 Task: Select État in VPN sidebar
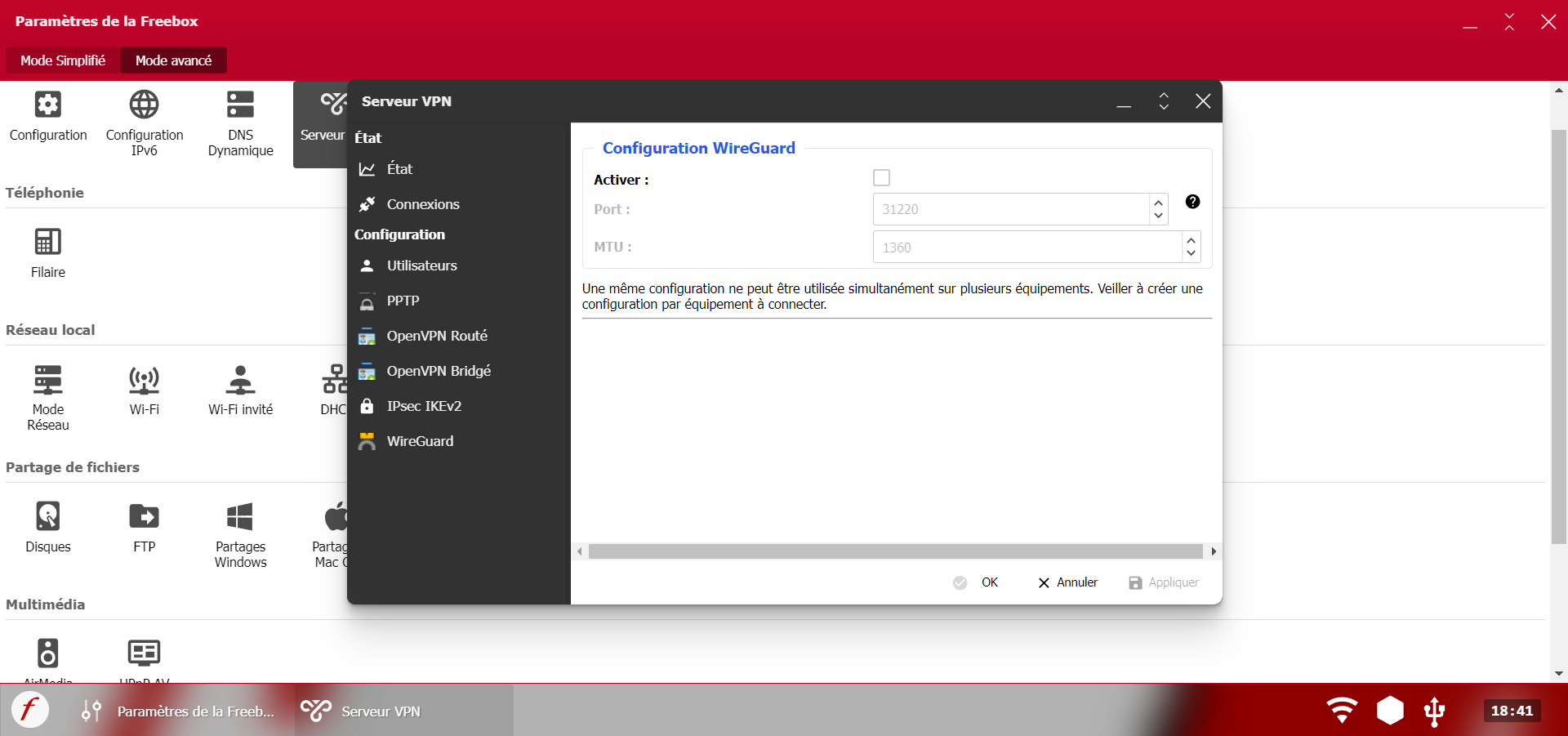[459, 169]
